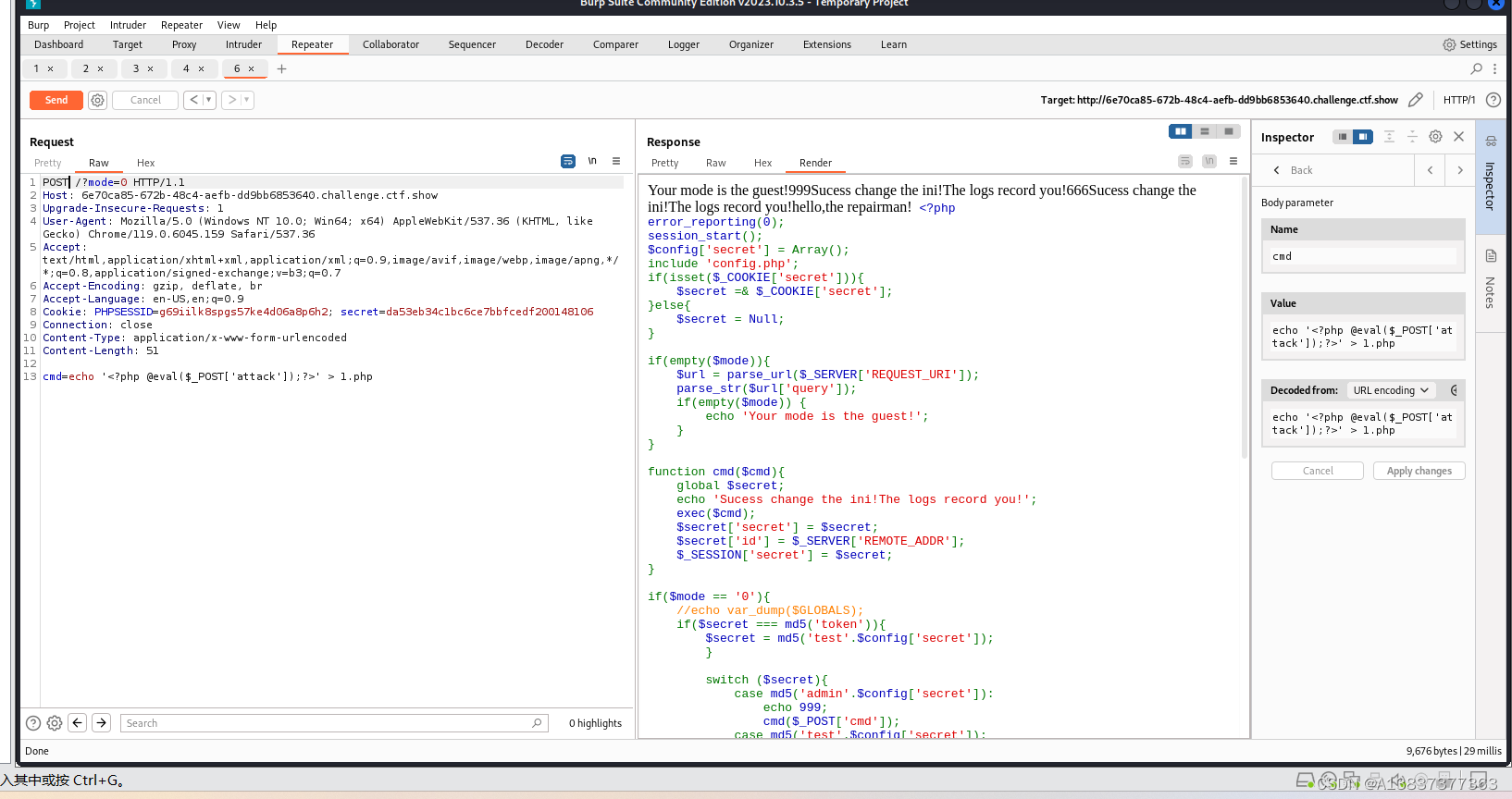The height and width of the screenshot is (799, 1512).
Task: Select combined tabbed request/response layout
Action: tap(1229, 131)
